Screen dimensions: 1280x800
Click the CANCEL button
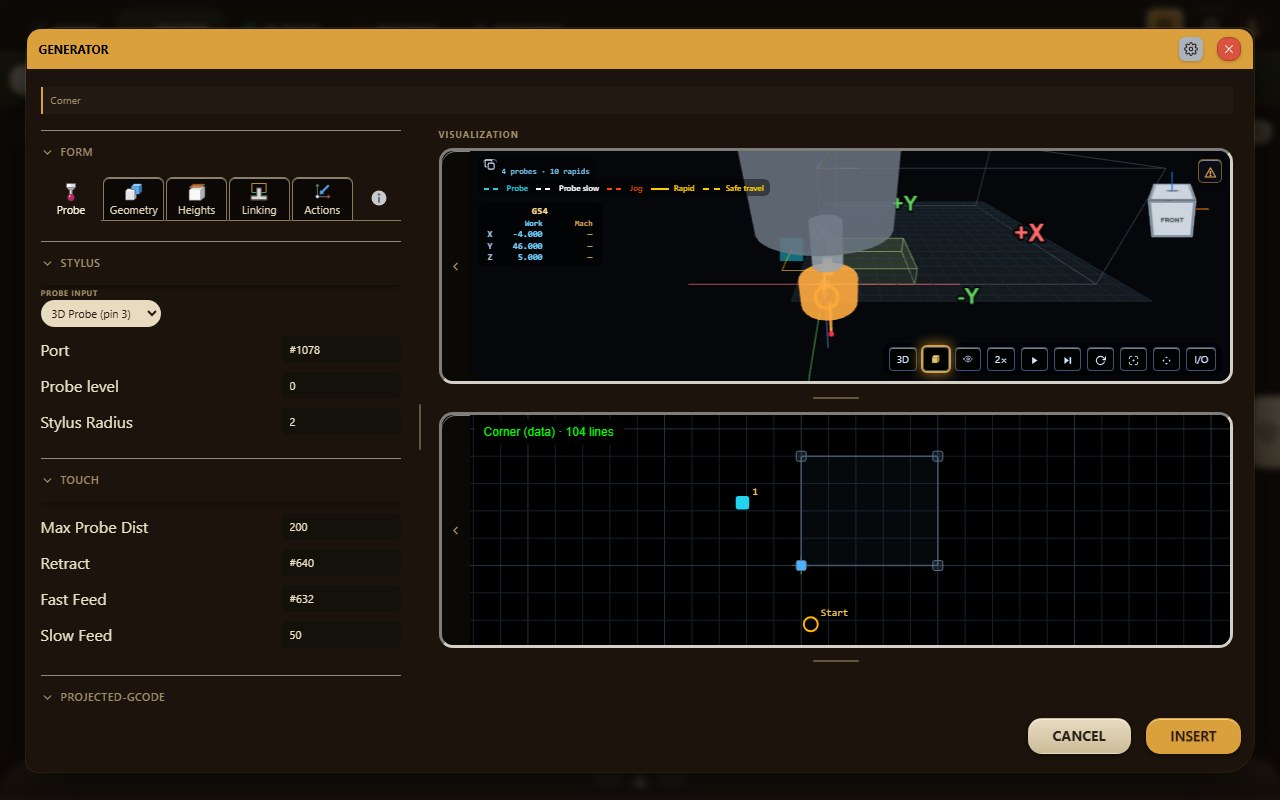[1079, 736]
